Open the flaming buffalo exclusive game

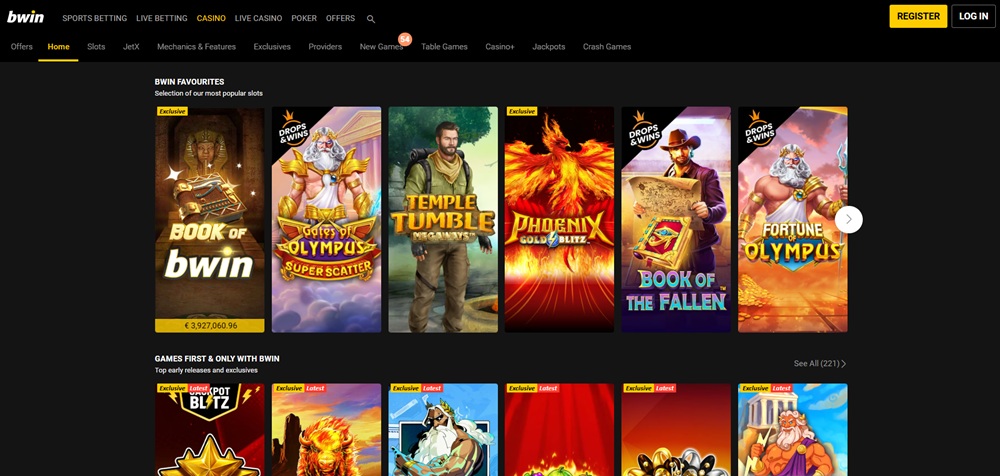pos(327,429)
